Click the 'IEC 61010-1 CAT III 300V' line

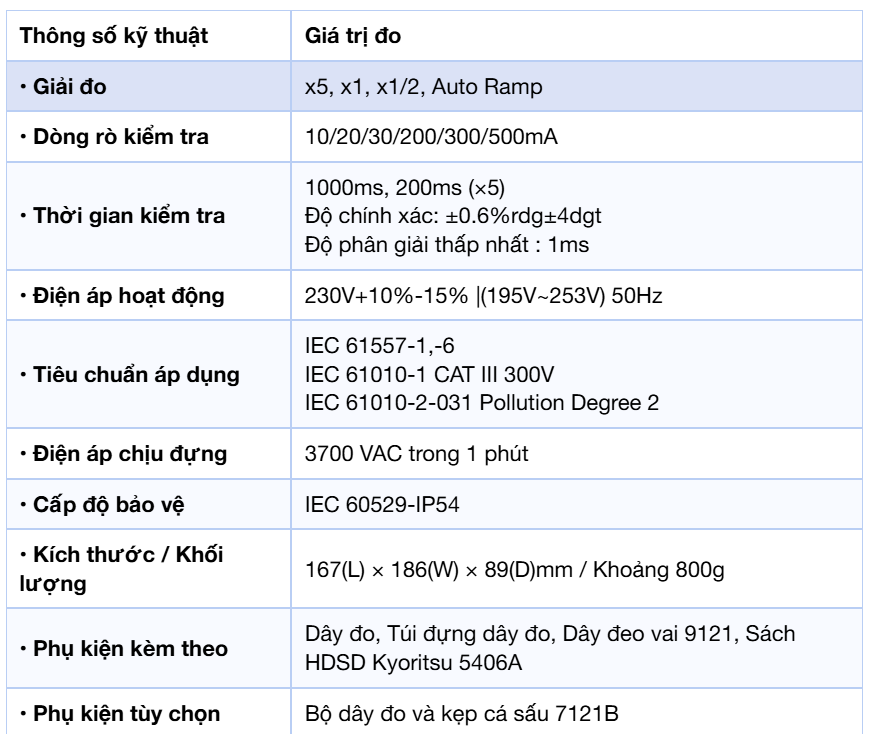tap(429, 375)
